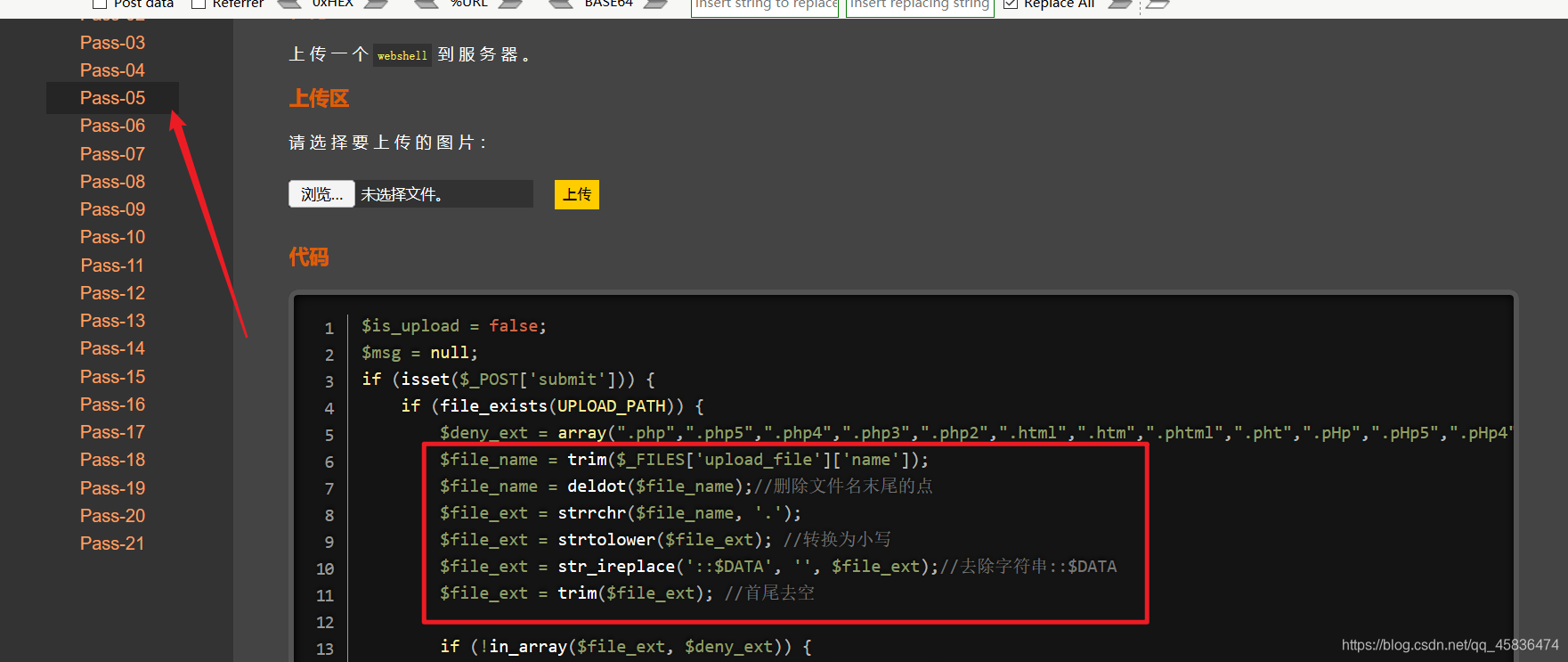The width and height of the screenshot is (1568, 662).
Task: Click line number 1 in the code gutter
Action: [329, 328]
